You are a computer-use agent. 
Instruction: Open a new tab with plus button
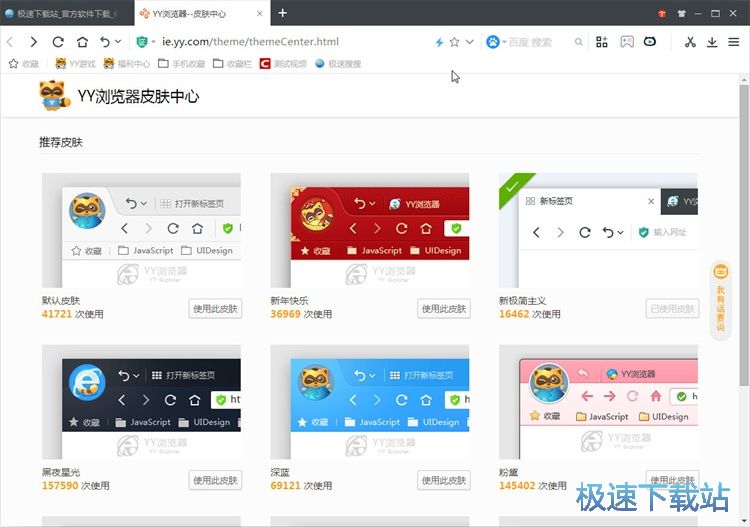click(283, 13)
